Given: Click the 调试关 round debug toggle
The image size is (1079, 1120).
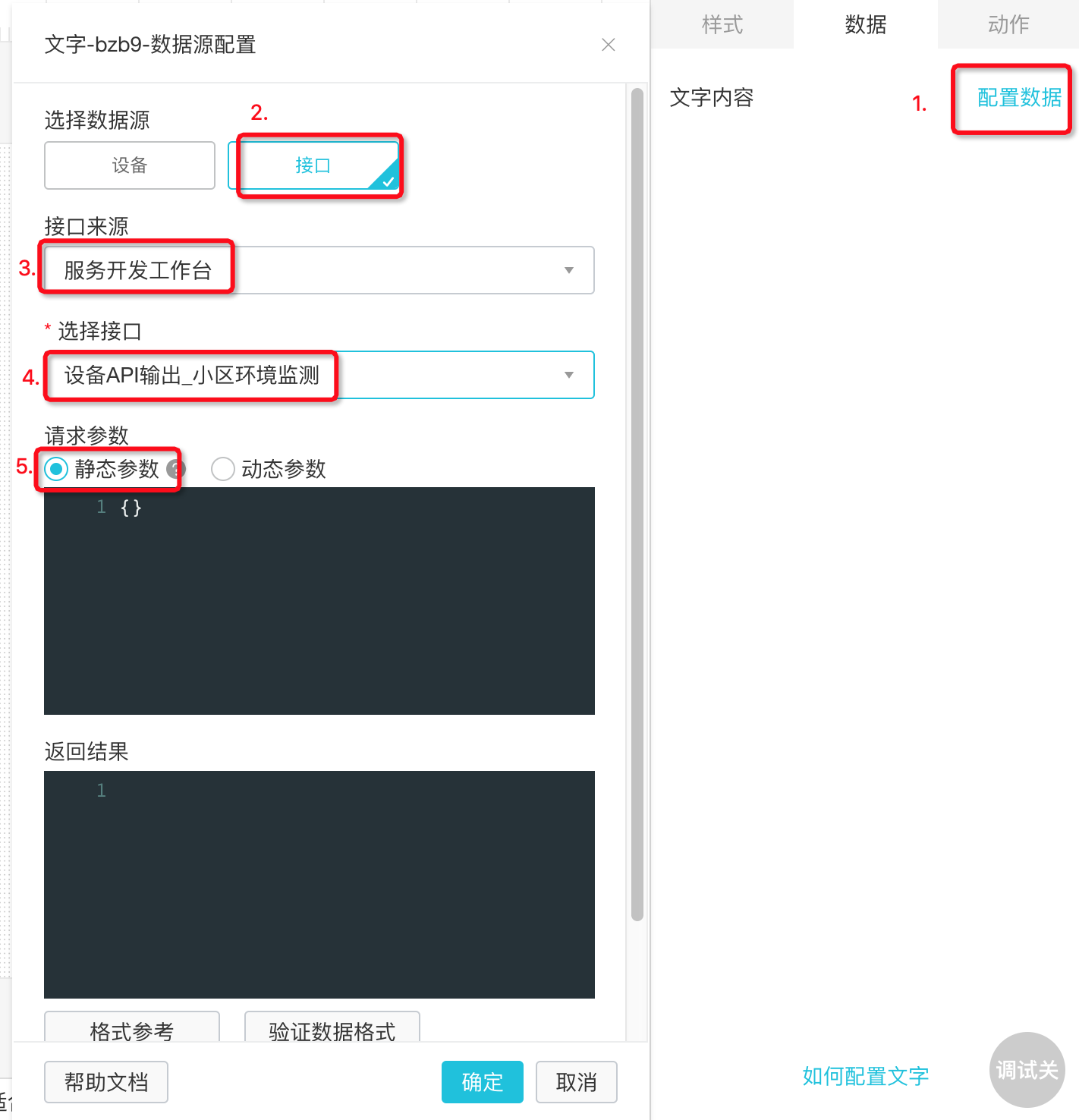Looking at the screenshot, I should point(1027,1070).
